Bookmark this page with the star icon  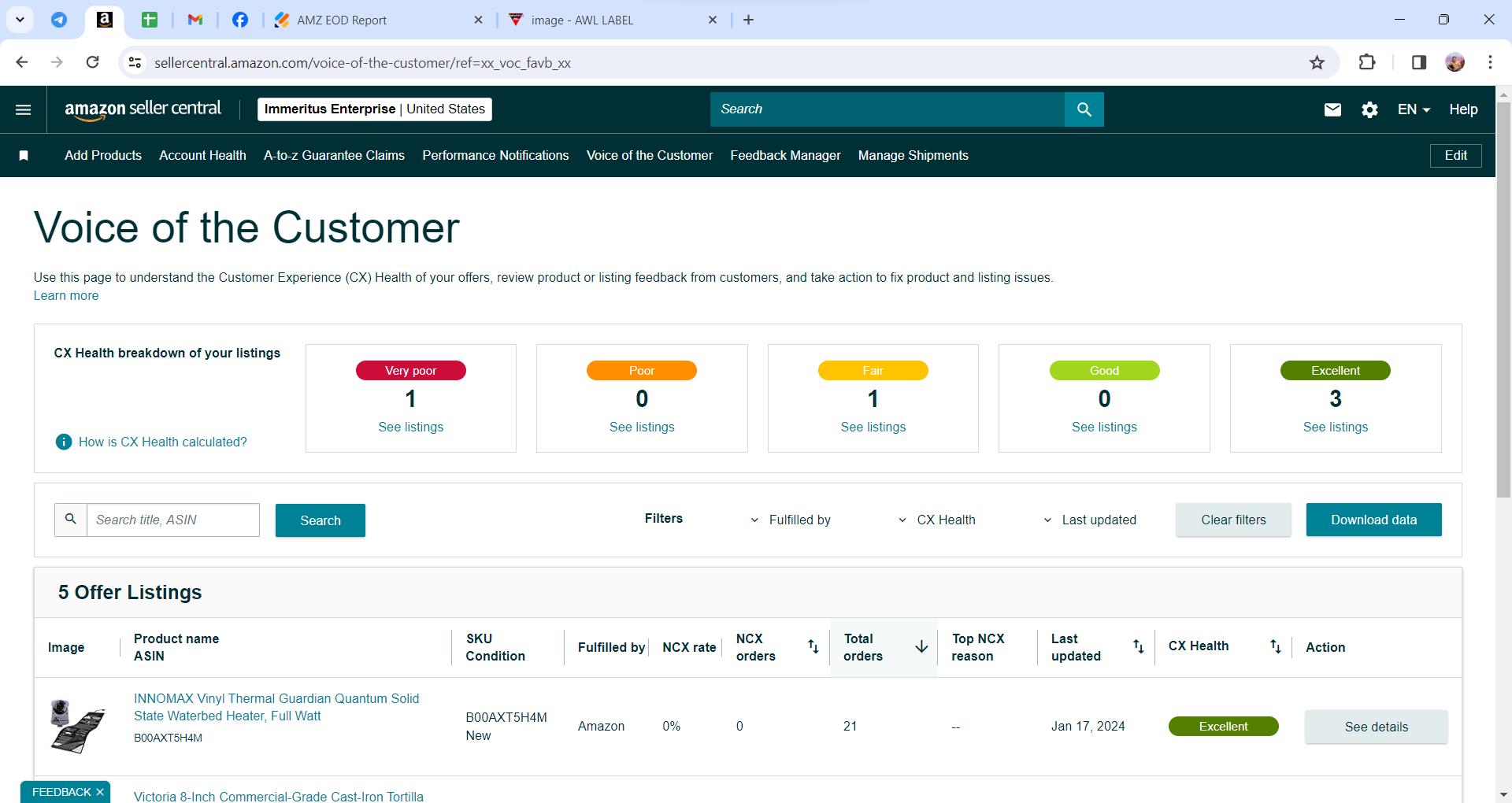[x=1317, y=63]
